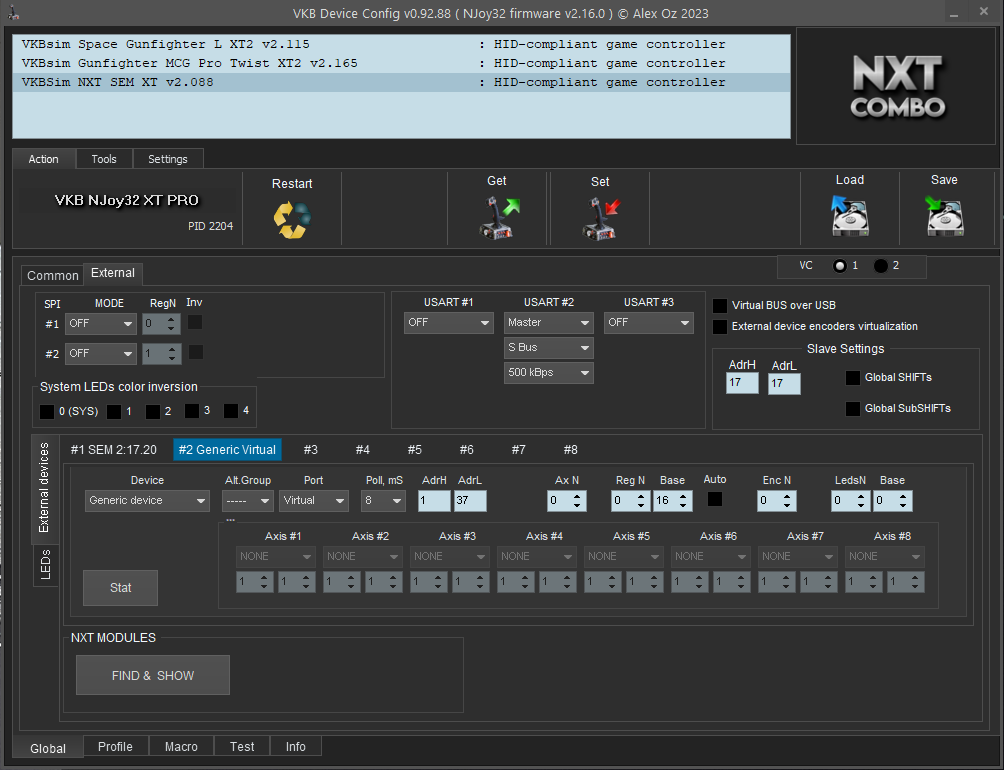Toggle SPI #2 Inv checkbox
Viewport: 1004px width, 770px height.
(x=195, y=352)
